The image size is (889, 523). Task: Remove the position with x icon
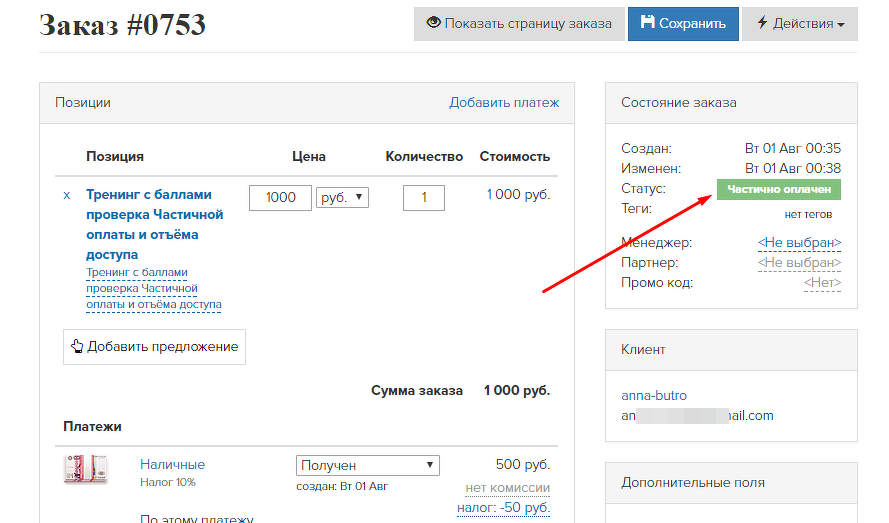point(67,196)
